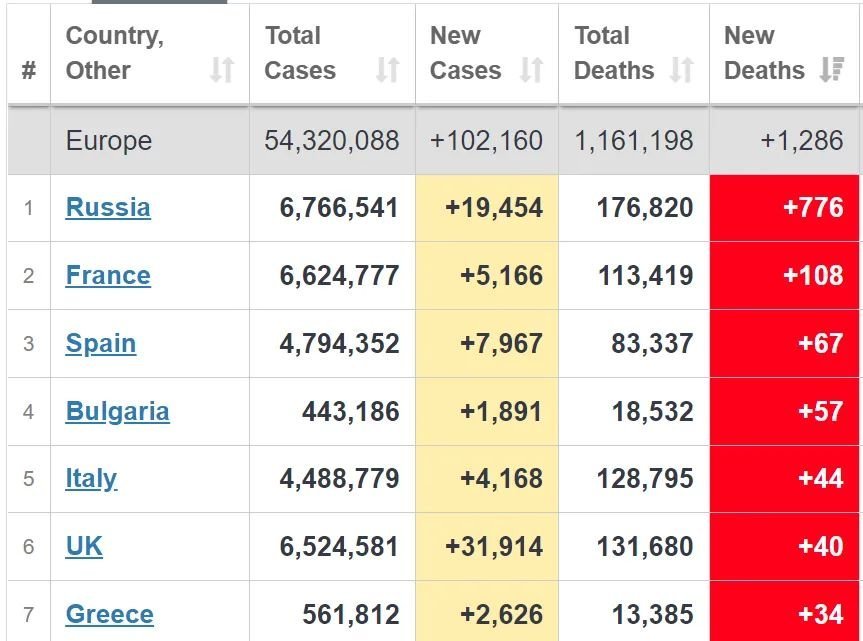Toggle New Deaths descending sort icon
863x641 pixels.
(x=830, y=70)
